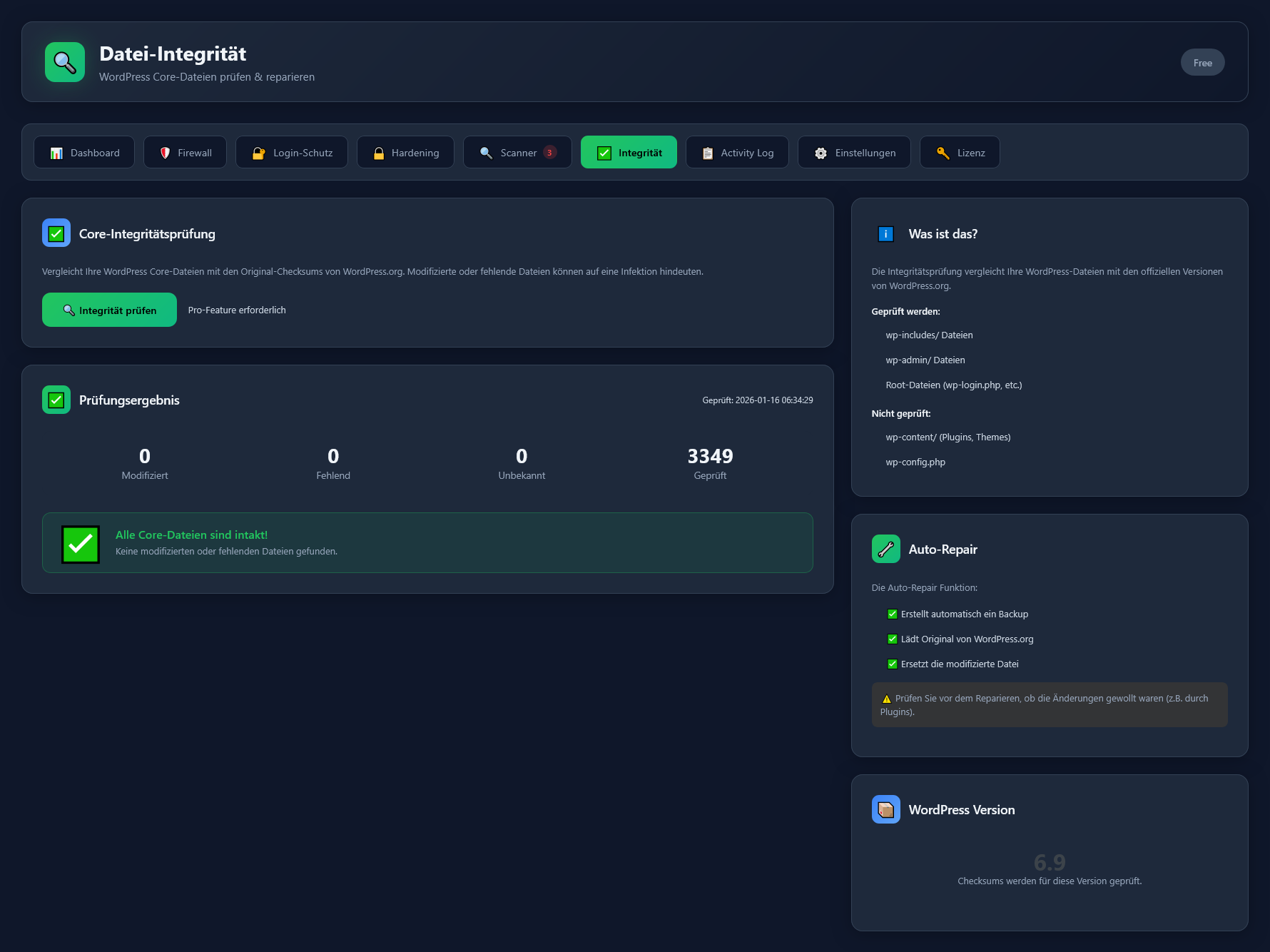This screenshot has height=952, width=1270.
Task: Click the magnifier icon beside Datei-Integrität
Action: point(65,62)
